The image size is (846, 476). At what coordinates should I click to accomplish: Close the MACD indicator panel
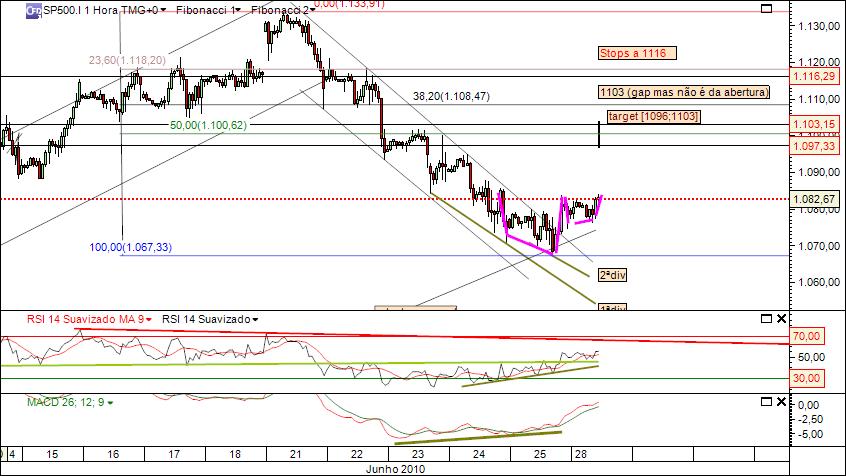click(781, 402)
